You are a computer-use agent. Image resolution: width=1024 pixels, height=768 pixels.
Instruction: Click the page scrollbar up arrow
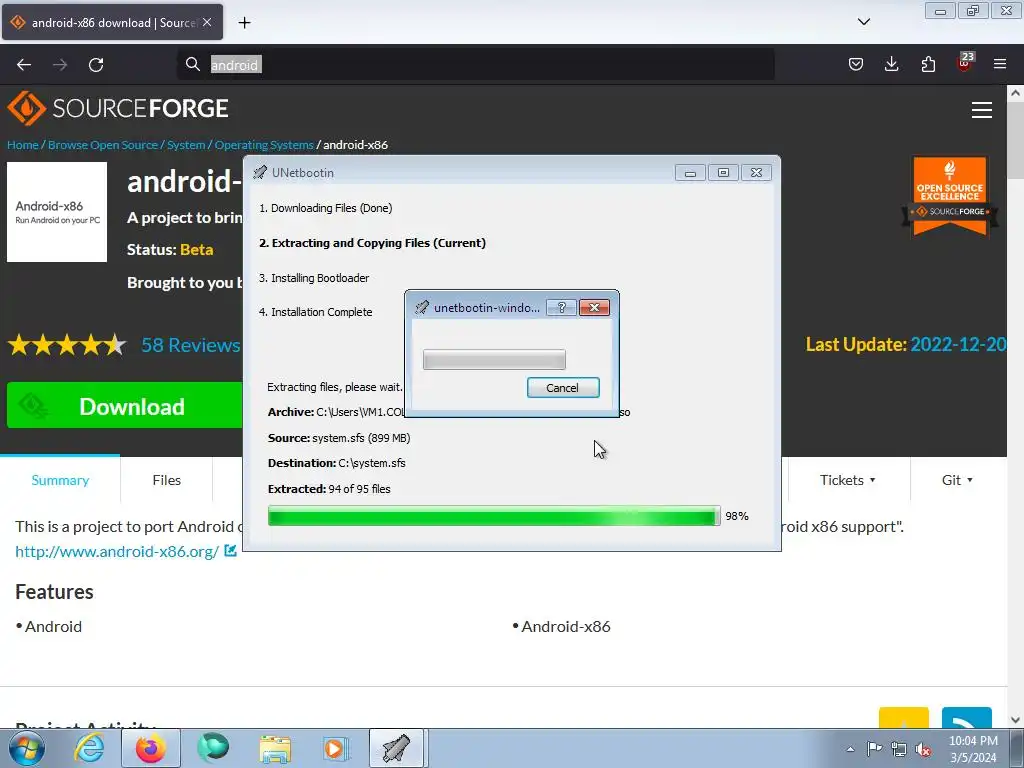(1016, 93)
